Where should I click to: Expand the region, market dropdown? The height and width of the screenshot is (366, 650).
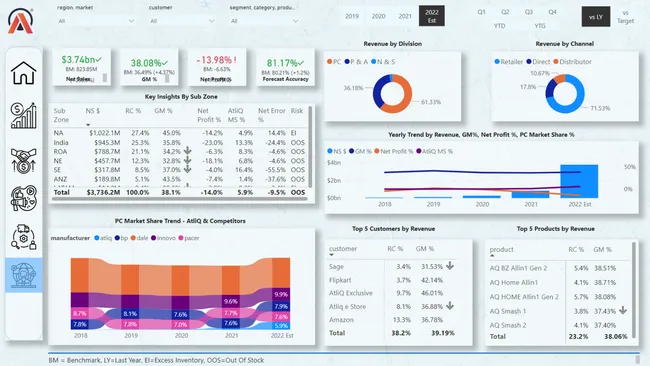[x=96, y=21]
